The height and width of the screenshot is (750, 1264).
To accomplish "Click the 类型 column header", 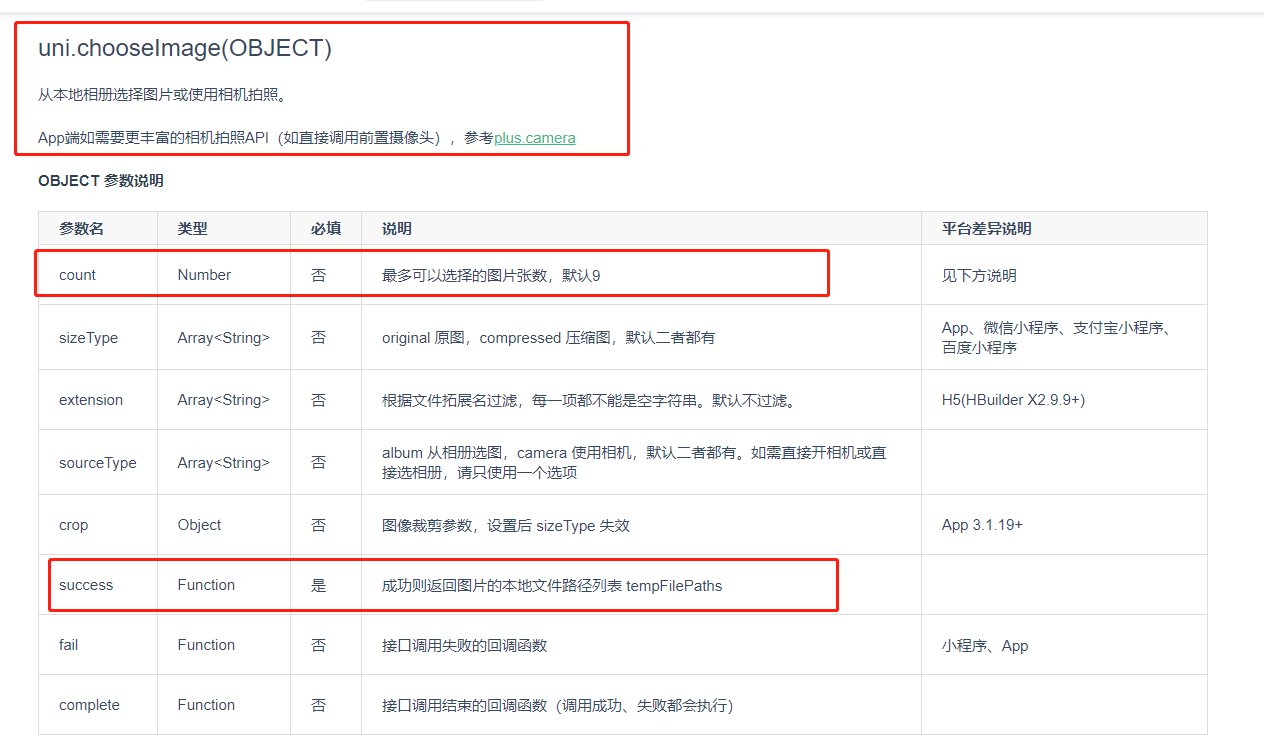I will (192, 228).
